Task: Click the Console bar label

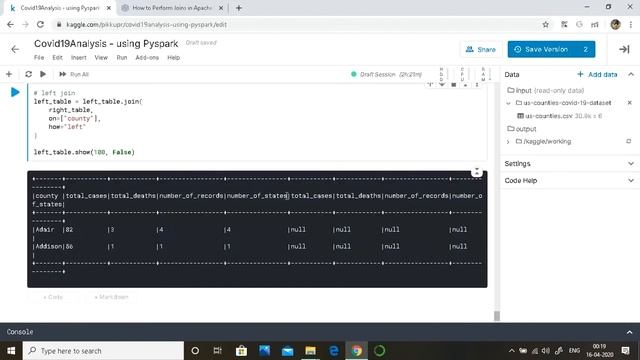Action: [x=20, y=332]
